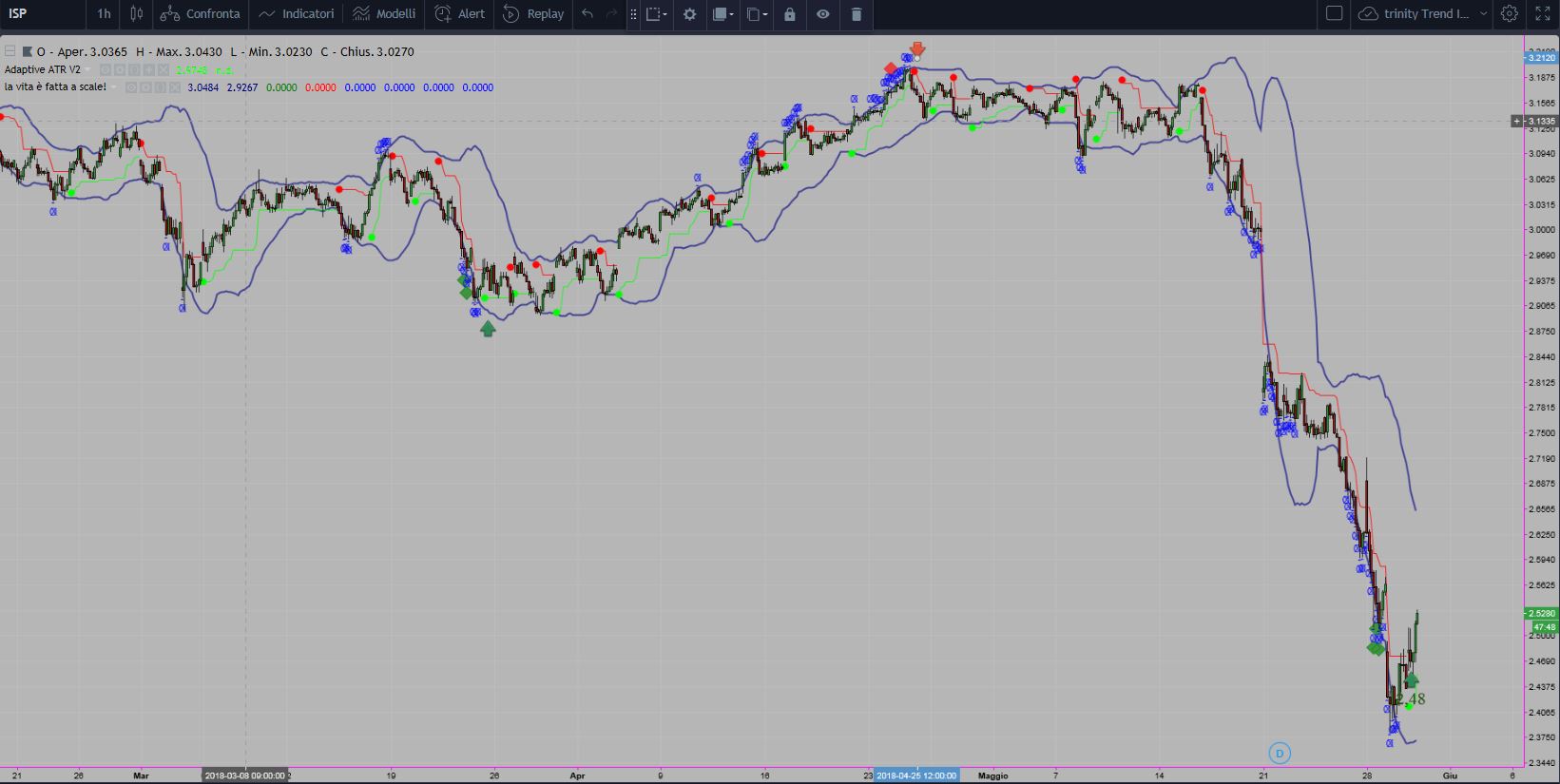Viewport: 1560px width, 784px height.
Task: Open the Modelli templates menu
Action: tap(384, 13)
